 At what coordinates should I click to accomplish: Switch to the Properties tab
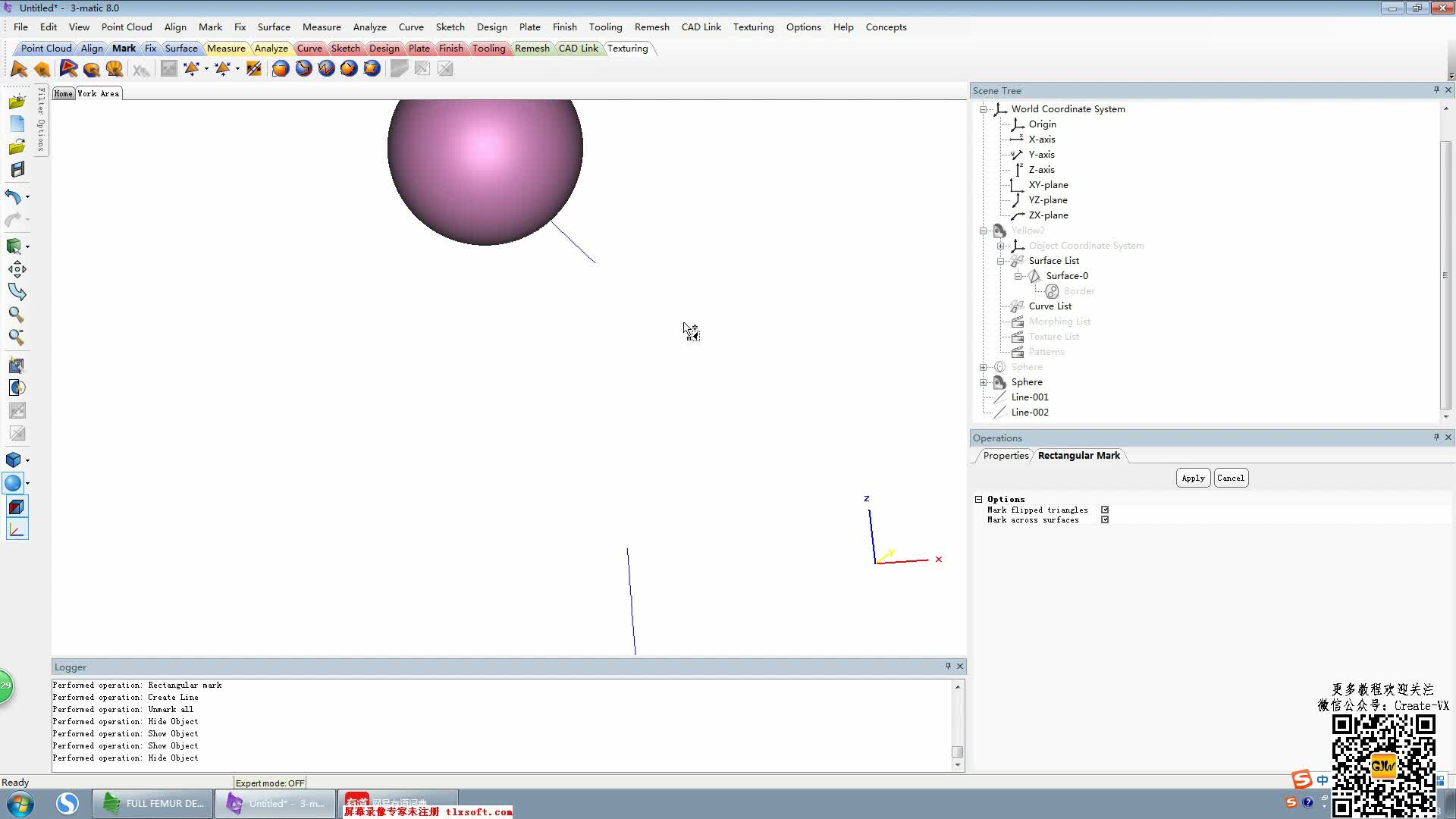click(x=1006, y=456)
